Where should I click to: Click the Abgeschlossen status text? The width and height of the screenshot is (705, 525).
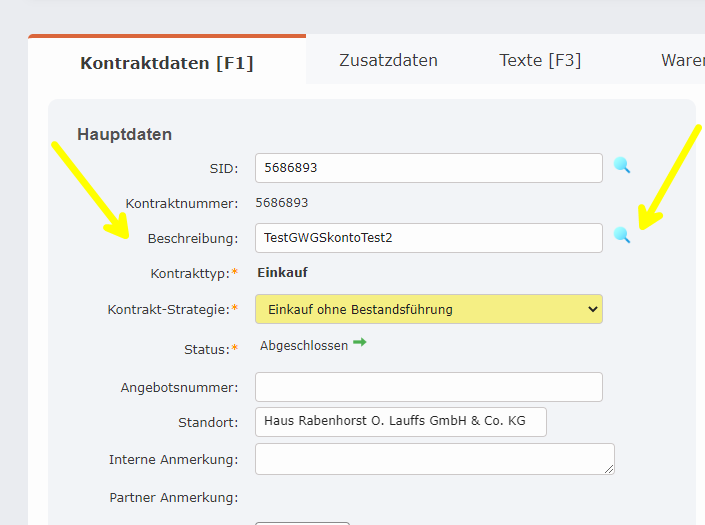[x=304, y=345]
